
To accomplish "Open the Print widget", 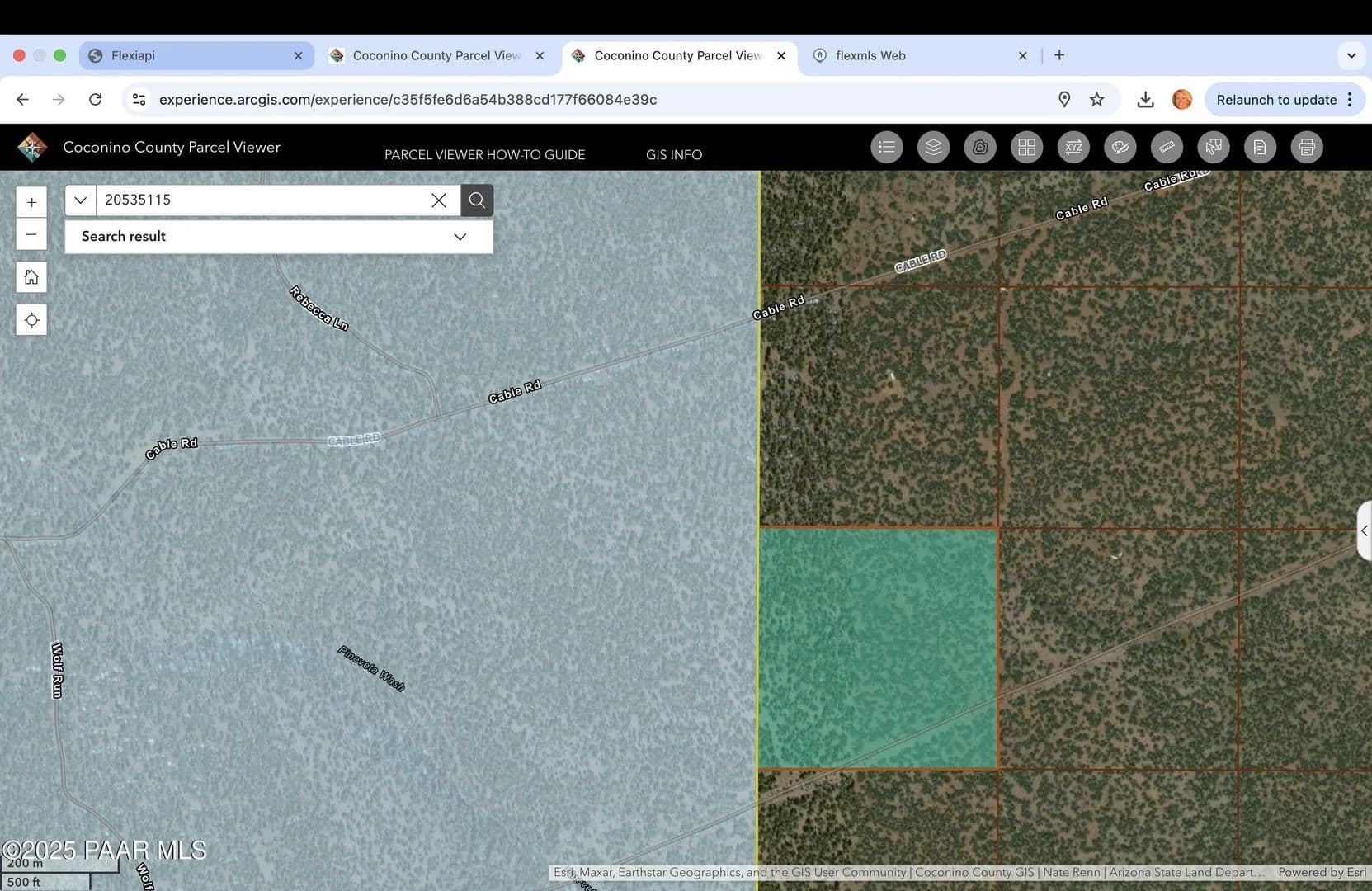I will pyautogui.click(x=1306, y=148).
